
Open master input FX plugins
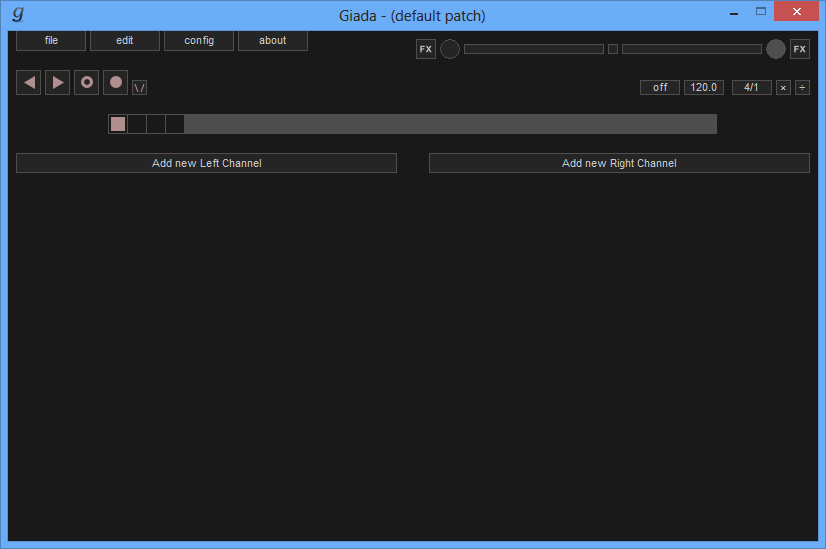click(426, 49)
